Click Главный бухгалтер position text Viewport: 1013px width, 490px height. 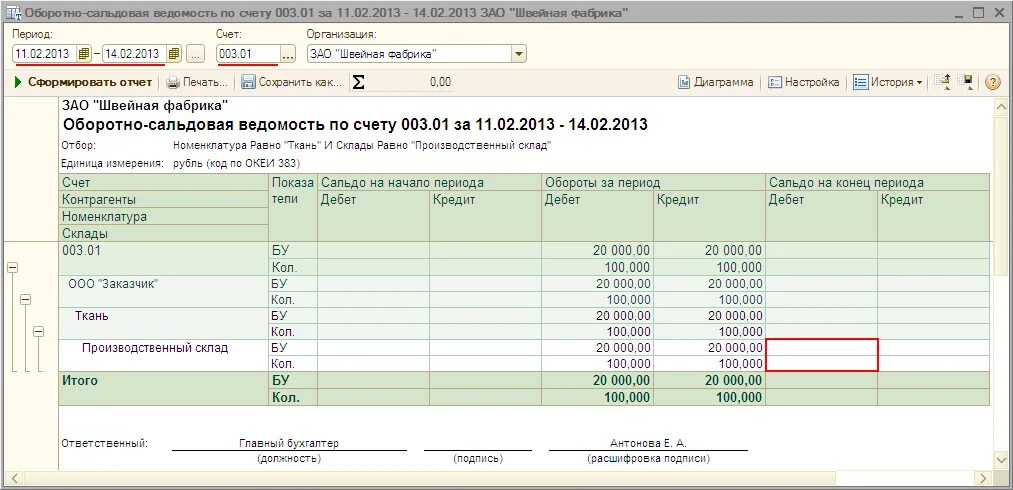[289, 443]
